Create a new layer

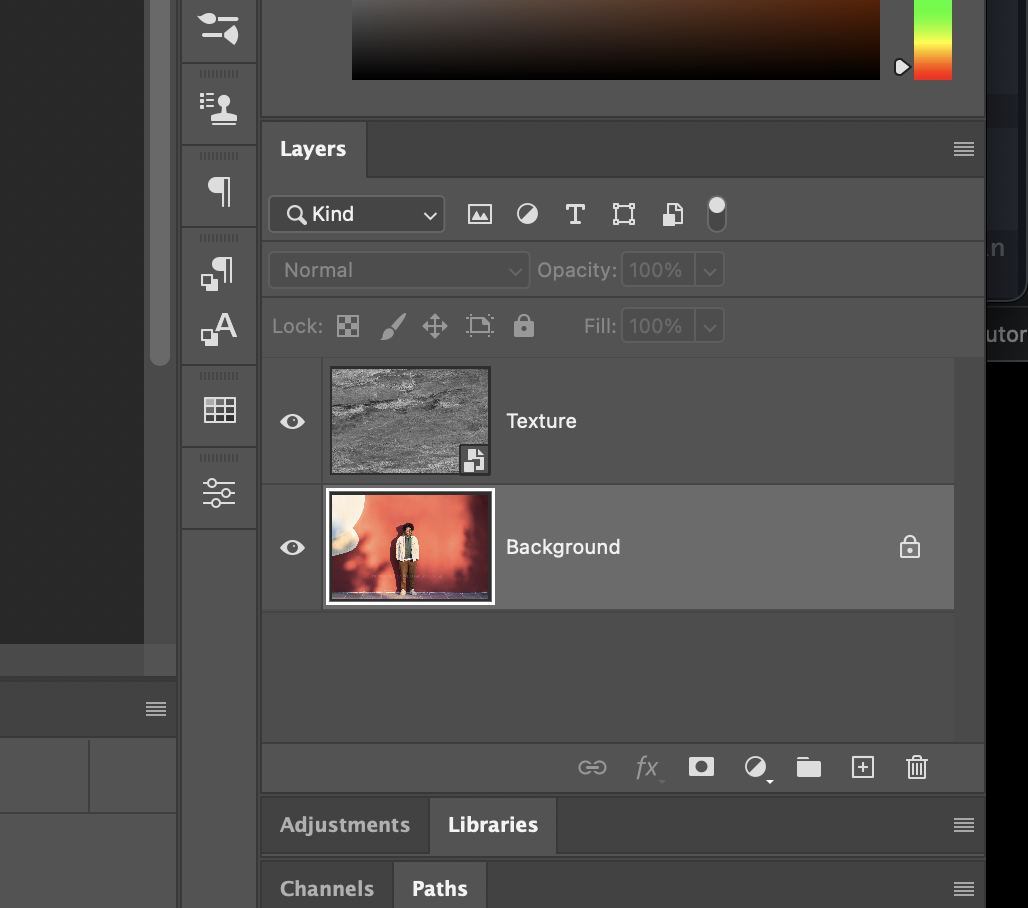[862, 767]
